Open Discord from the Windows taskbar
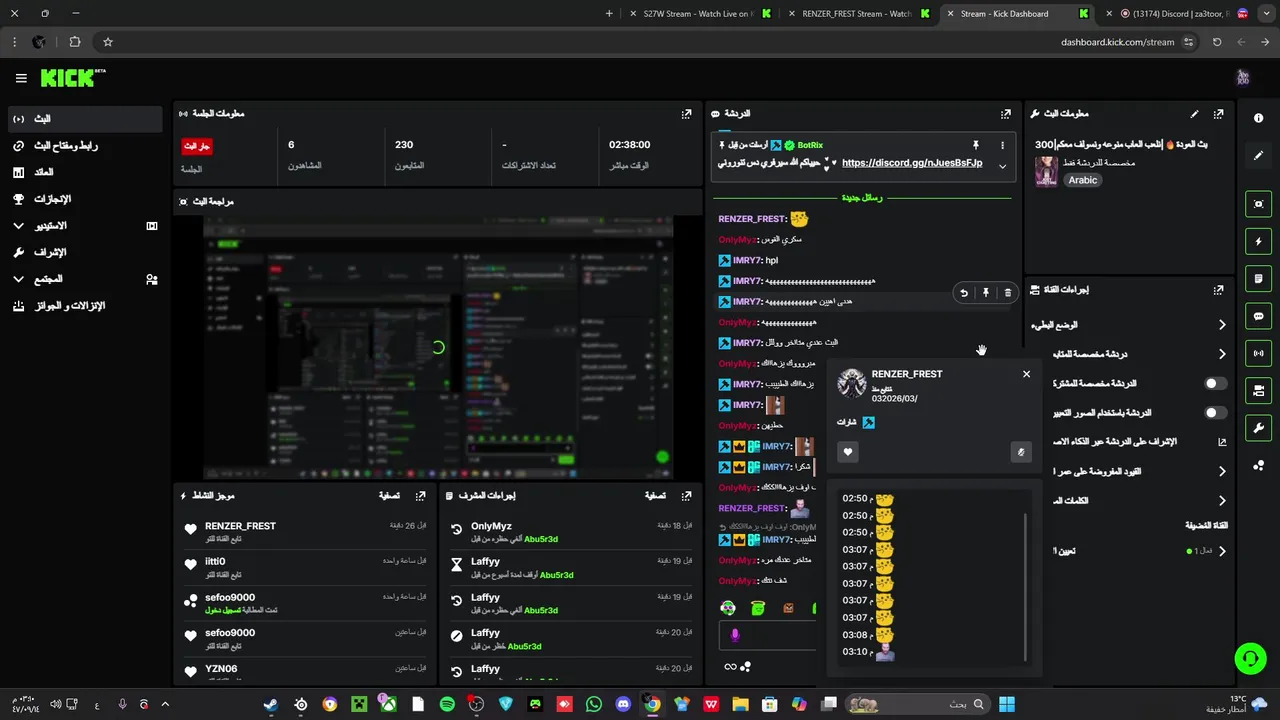Screen dimensions: 1280x720 [623, 704]
